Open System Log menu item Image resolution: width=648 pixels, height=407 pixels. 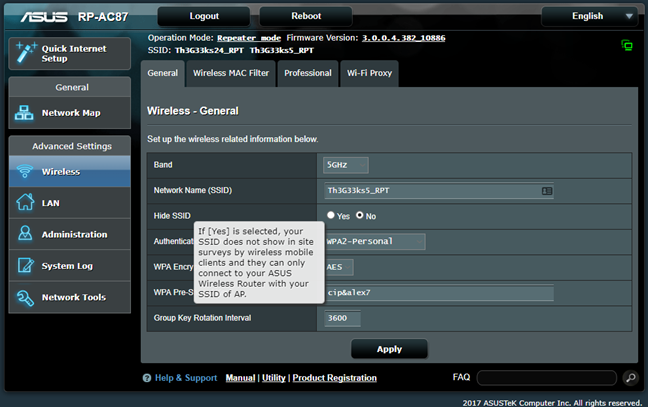pyautogui.click(x=70, y=266)
